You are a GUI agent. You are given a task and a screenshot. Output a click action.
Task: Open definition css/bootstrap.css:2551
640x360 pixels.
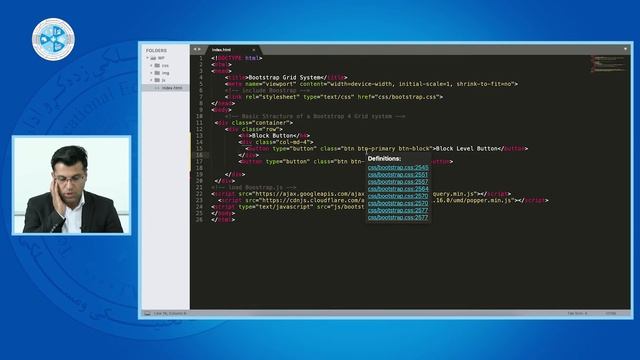[398, 175]
